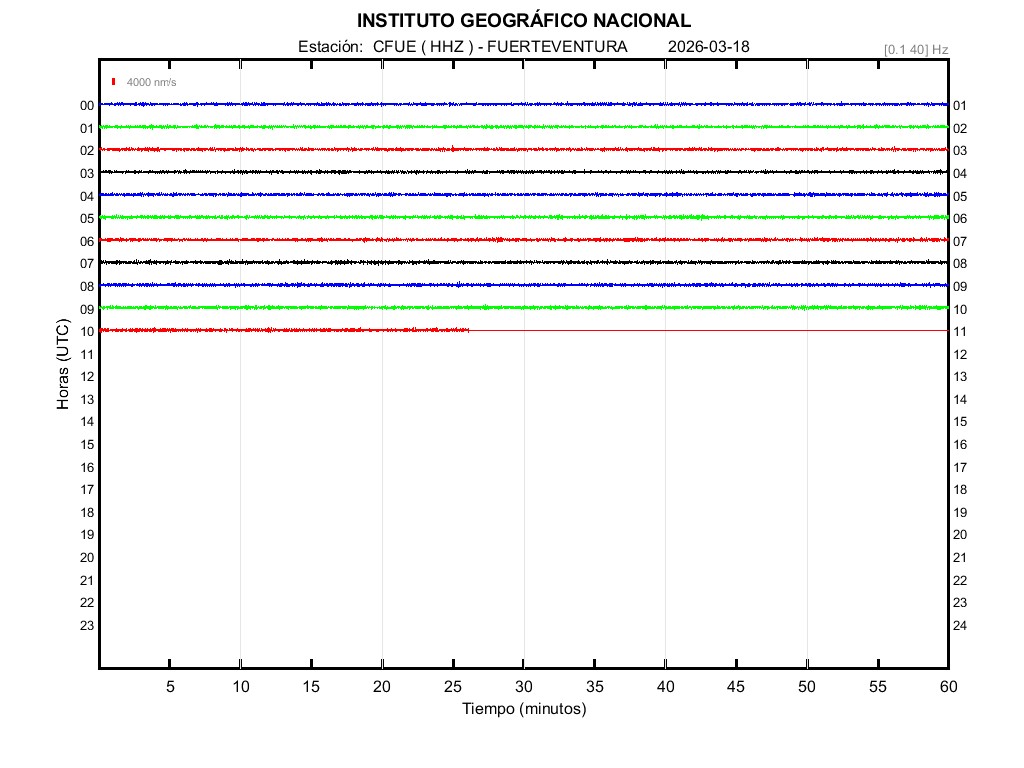Select the 30 minute tick label

(x=523, y=687)
